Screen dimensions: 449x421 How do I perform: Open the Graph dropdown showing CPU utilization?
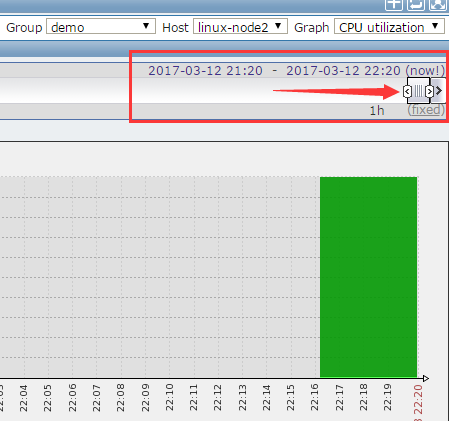389,27
